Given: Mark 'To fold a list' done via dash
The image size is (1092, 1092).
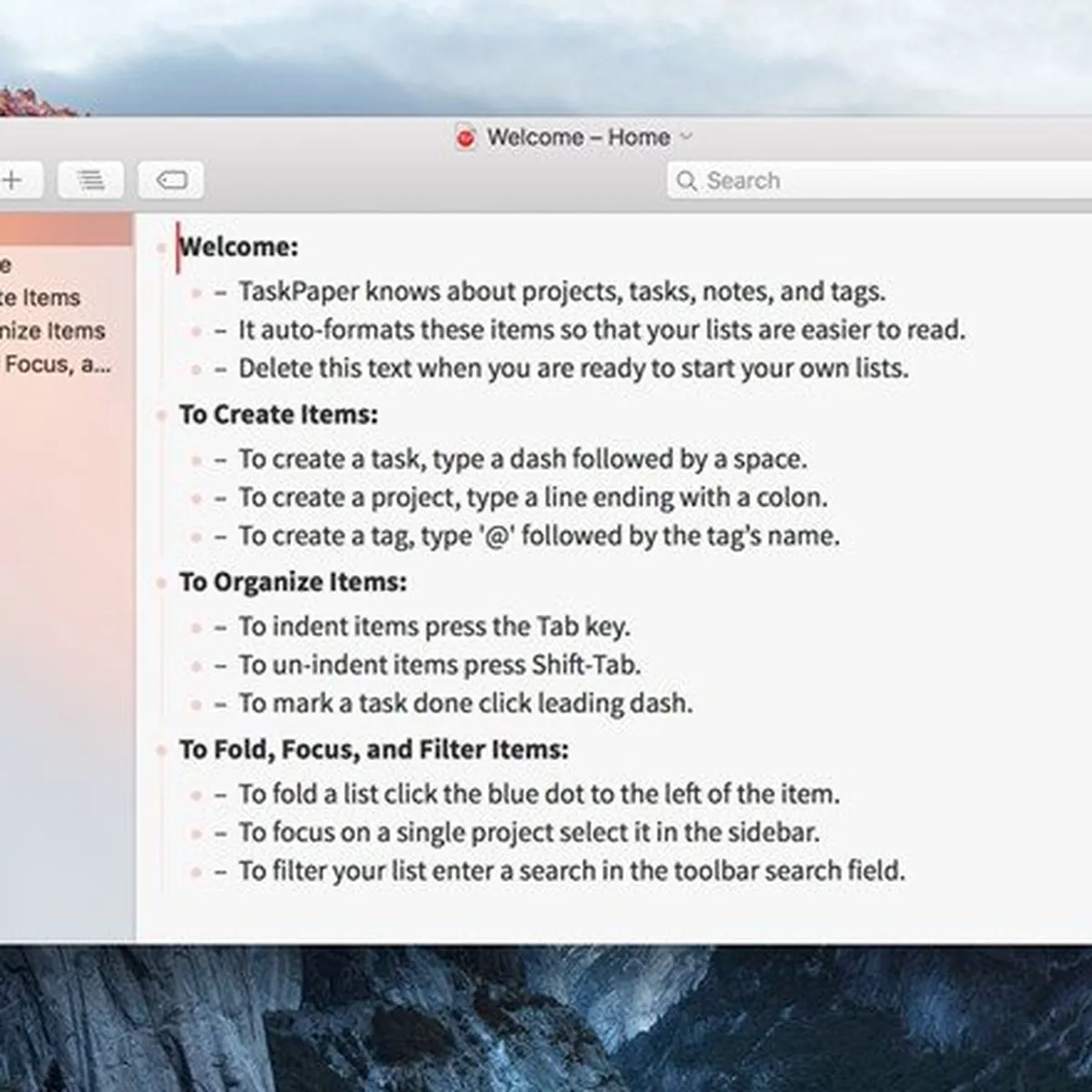Looking at the screenshot, I should [220, 794].
